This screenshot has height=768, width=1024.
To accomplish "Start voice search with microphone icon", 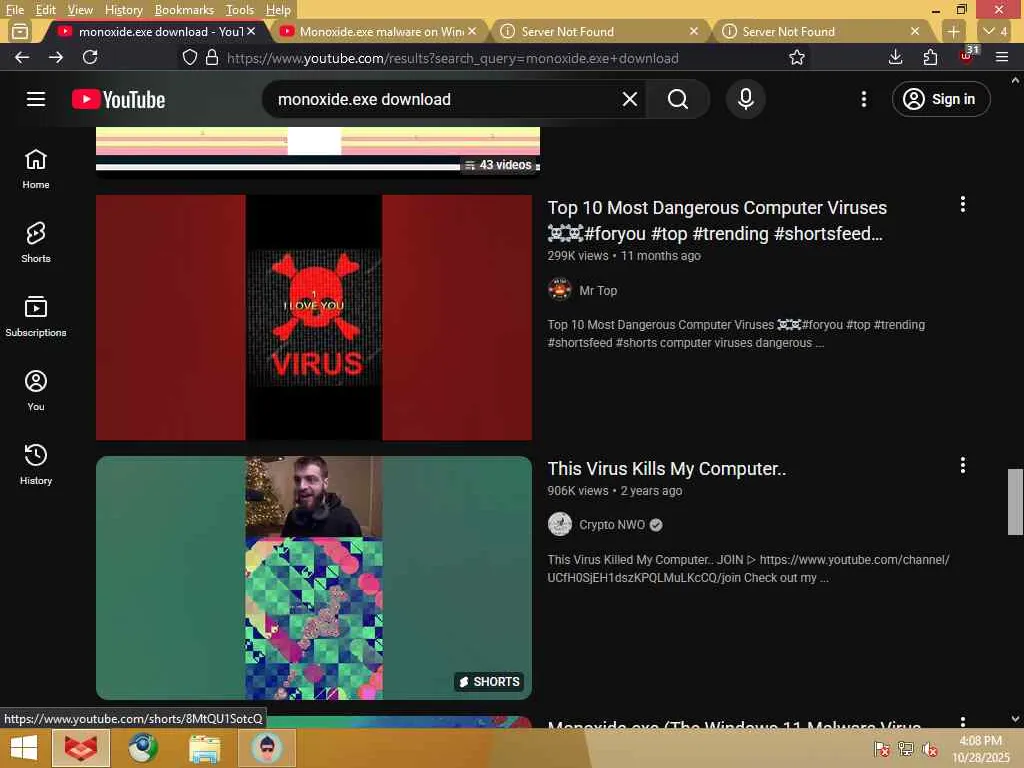I will [745, 99].
